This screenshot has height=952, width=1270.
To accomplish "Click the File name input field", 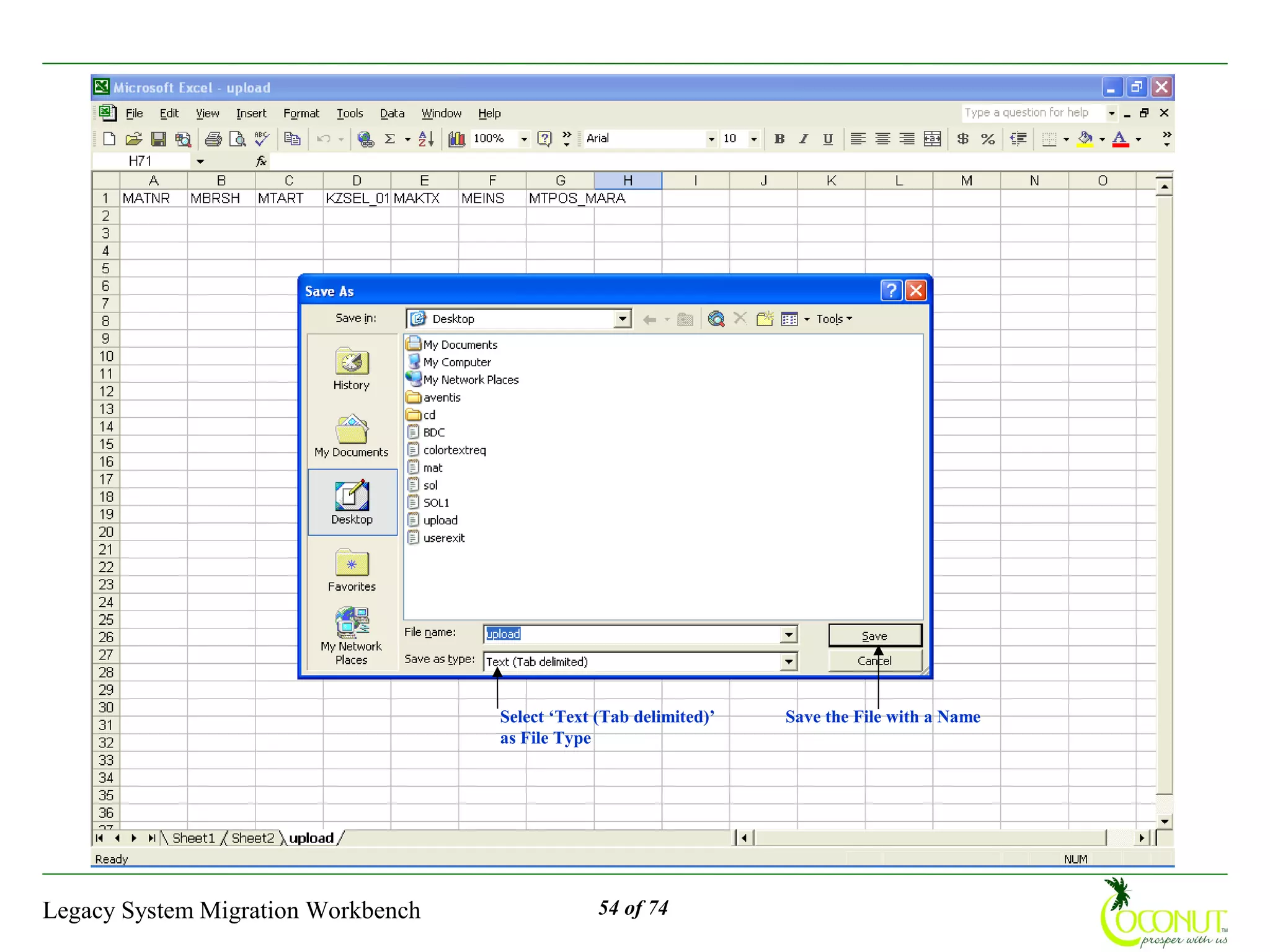I will [x=633, y=634].
